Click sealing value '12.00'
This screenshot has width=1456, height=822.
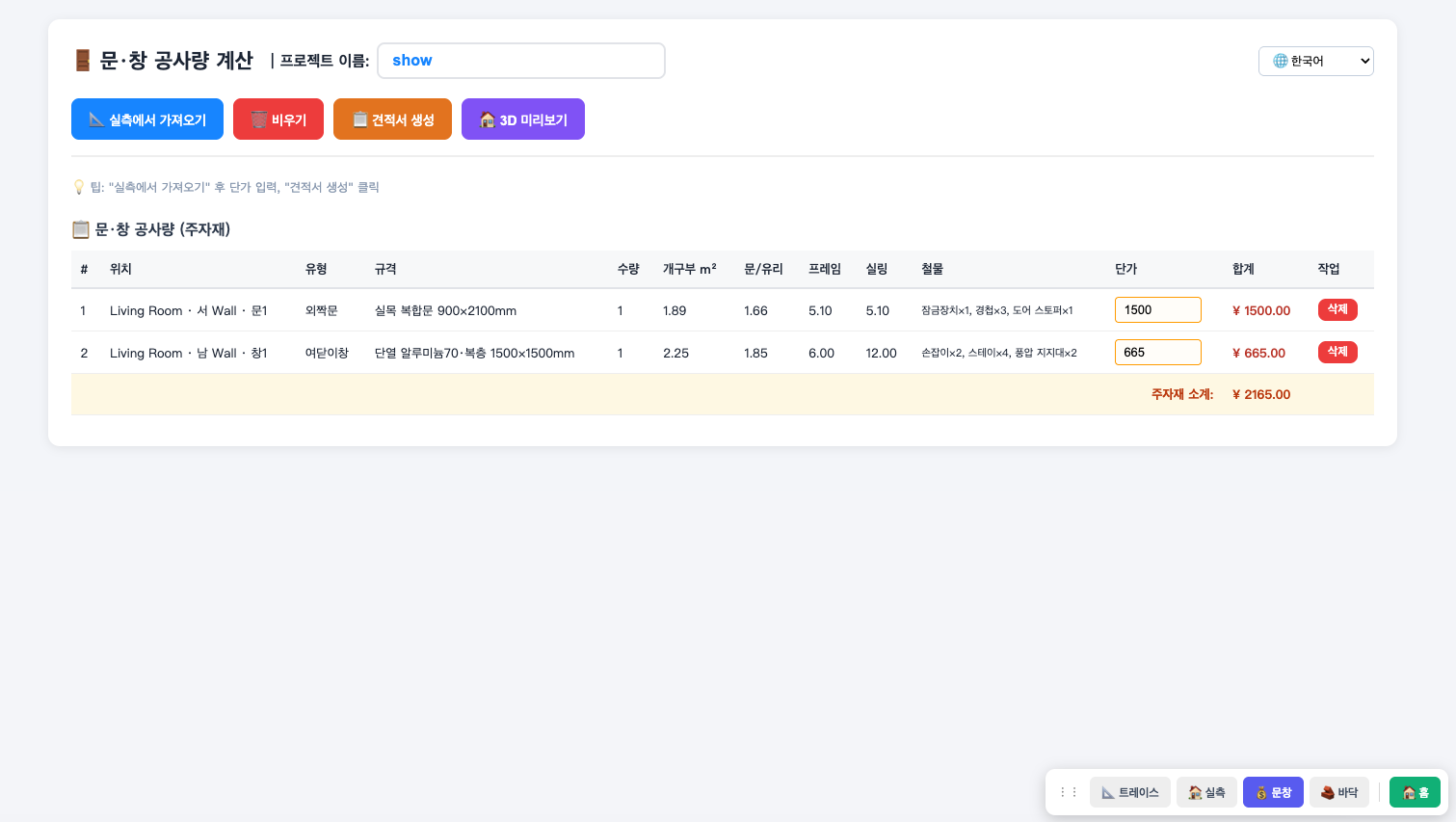click(x=881, y=354)
